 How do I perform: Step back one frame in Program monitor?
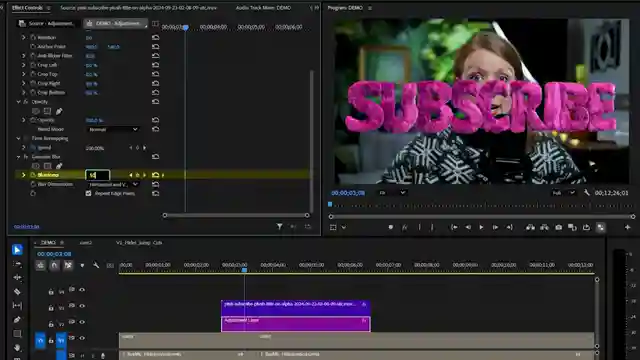coord(468,227)
